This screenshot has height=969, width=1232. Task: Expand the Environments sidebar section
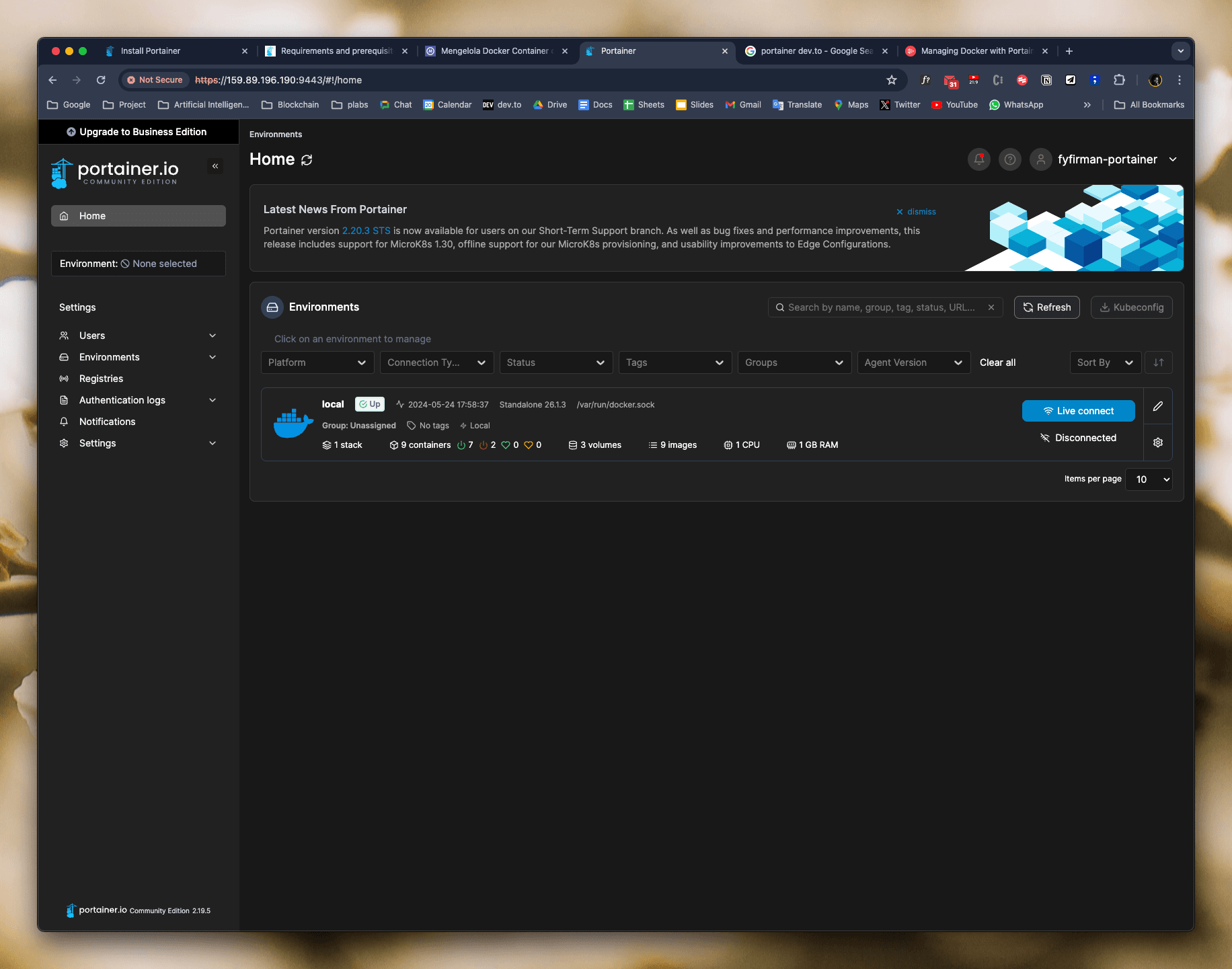pos(139,357)
